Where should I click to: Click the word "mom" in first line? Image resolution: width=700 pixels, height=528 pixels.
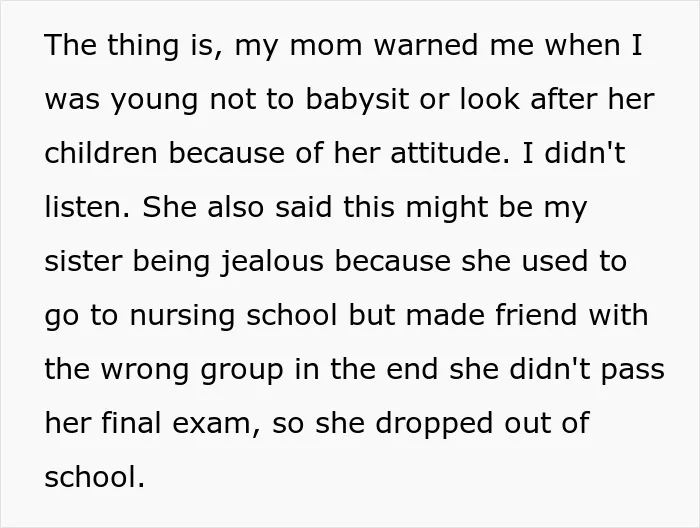(x=326, y=46)
